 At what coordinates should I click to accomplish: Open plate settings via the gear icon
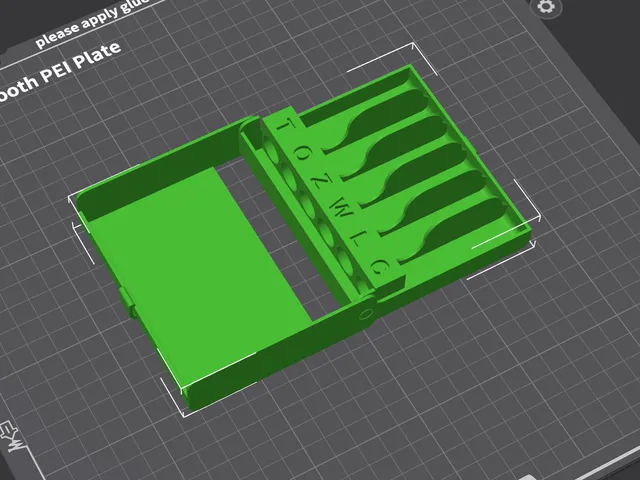[546, 7]
